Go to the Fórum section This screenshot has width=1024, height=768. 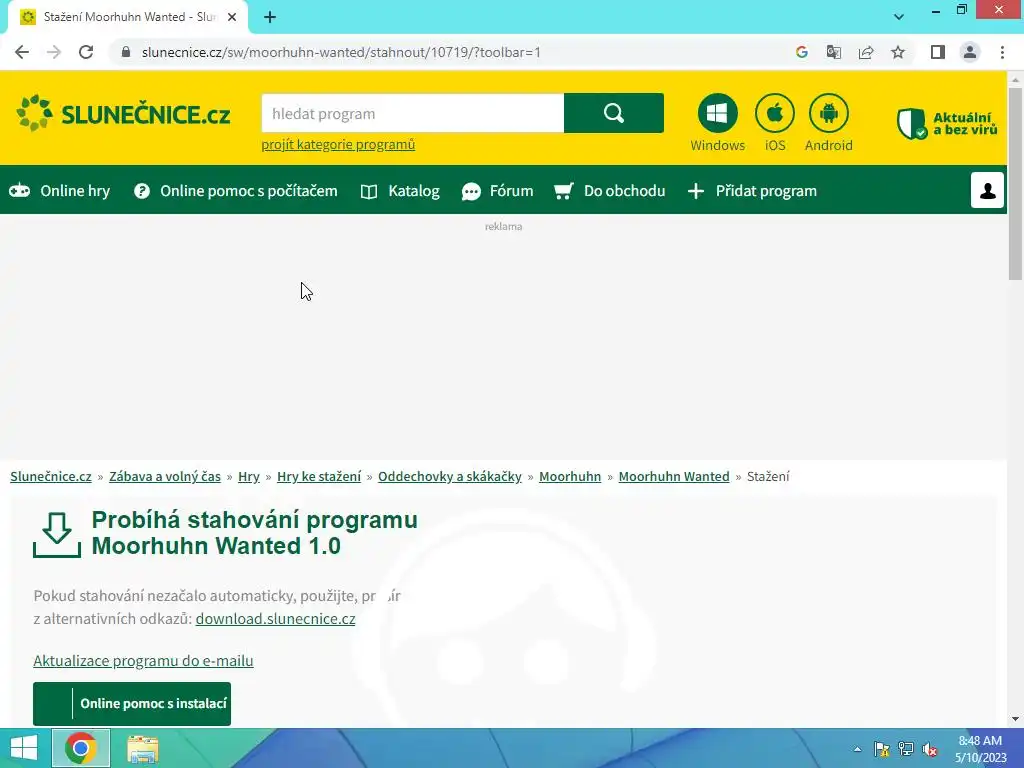coord(498,191)
